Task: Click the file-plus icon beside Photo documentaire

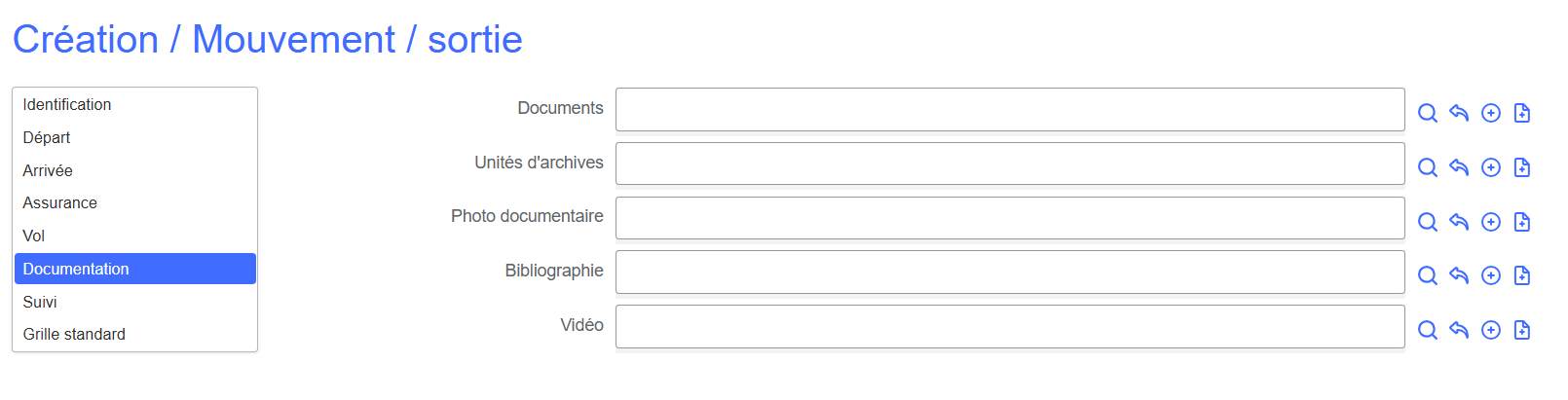Action: tap(1522, 222)
